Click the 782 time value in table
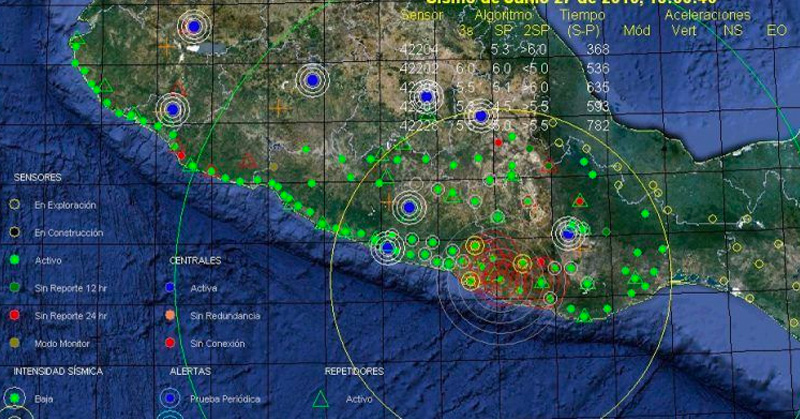Viewport: 800px width, 420px height. [x=599, y=125]
